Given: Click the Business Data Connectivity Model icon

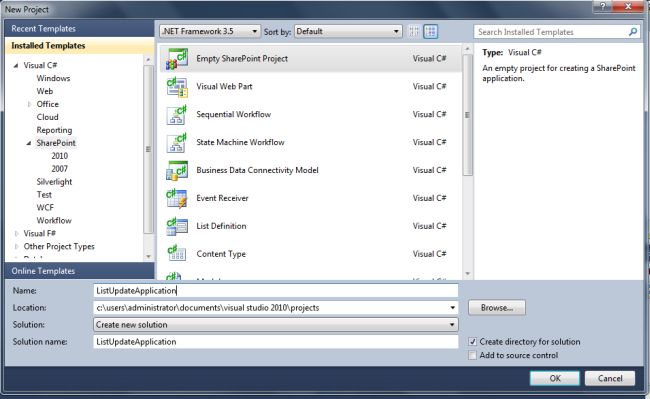Looking at the screenshot, I should click(177, 170).
